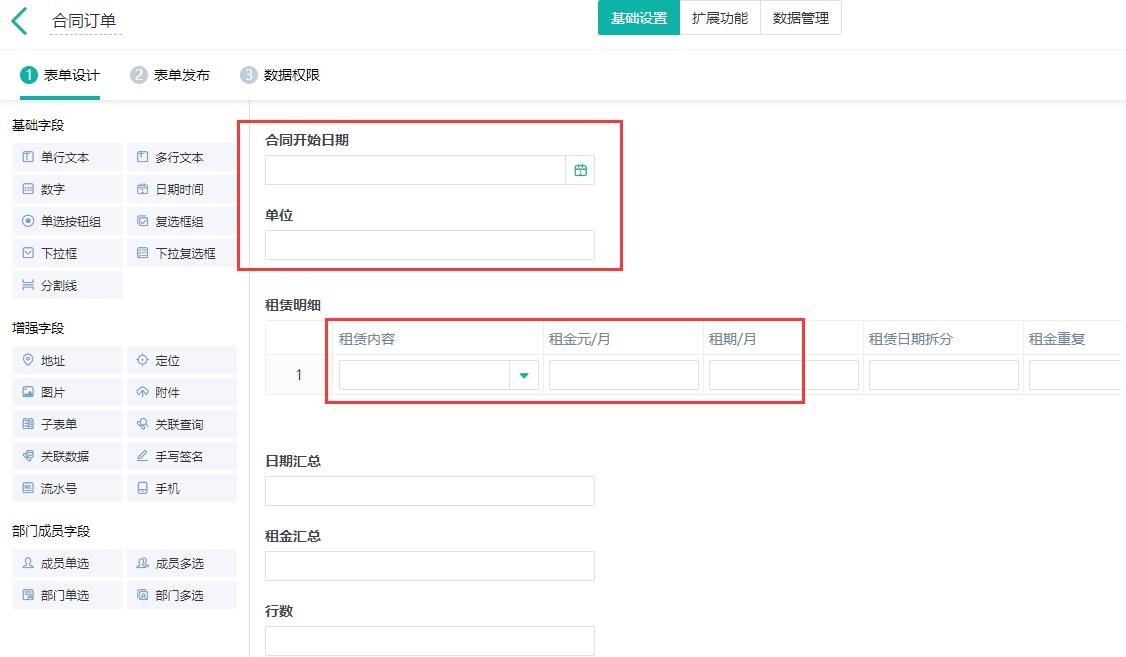Add a 分割线 element
Image resolution: width=1126 pixels, height=657 pixels.
(68, 285)
